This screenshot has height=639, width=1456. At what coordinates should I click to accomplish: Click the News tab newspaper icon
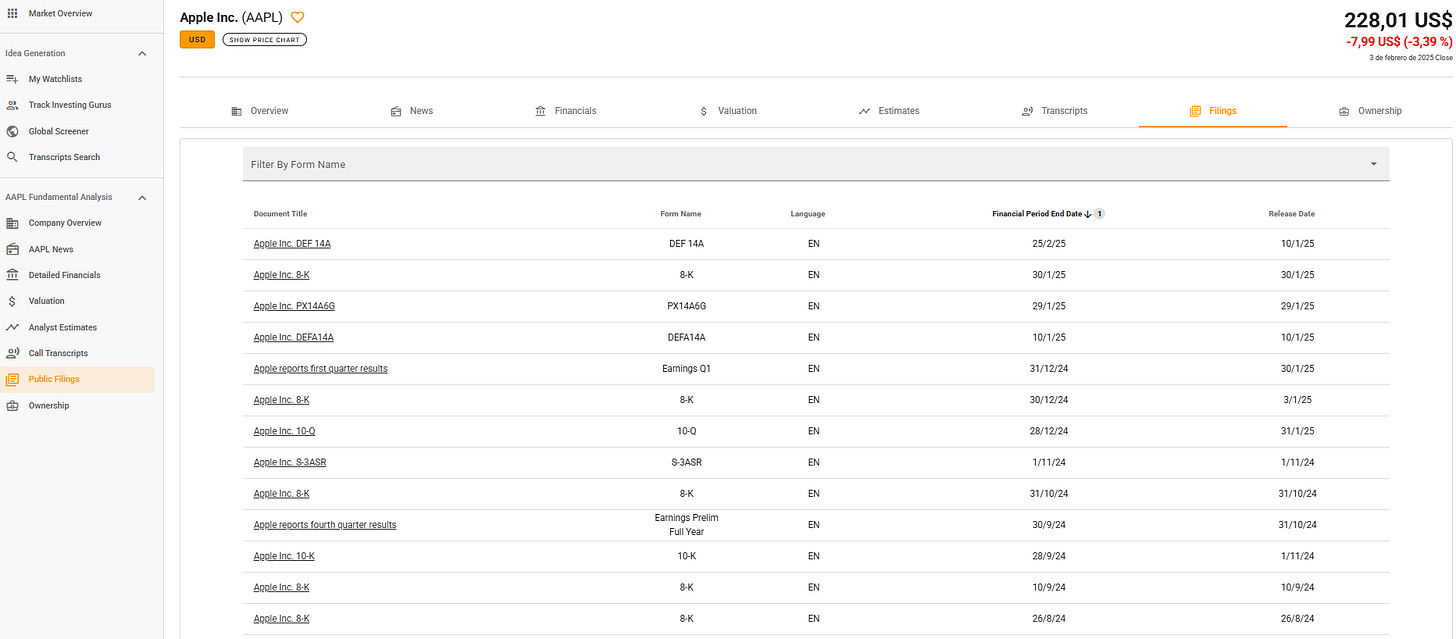[x=396, y=111]
